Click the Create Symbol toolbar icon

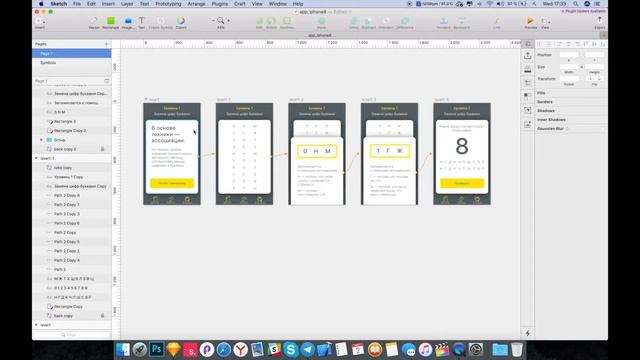[x=161, y=22]
